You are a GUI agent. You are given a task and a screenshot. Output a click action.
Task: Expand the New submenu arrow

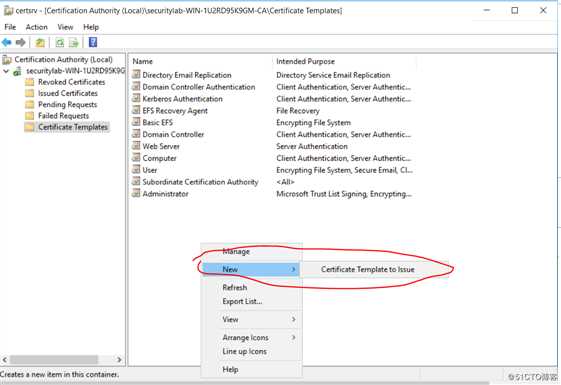[293, 269]
